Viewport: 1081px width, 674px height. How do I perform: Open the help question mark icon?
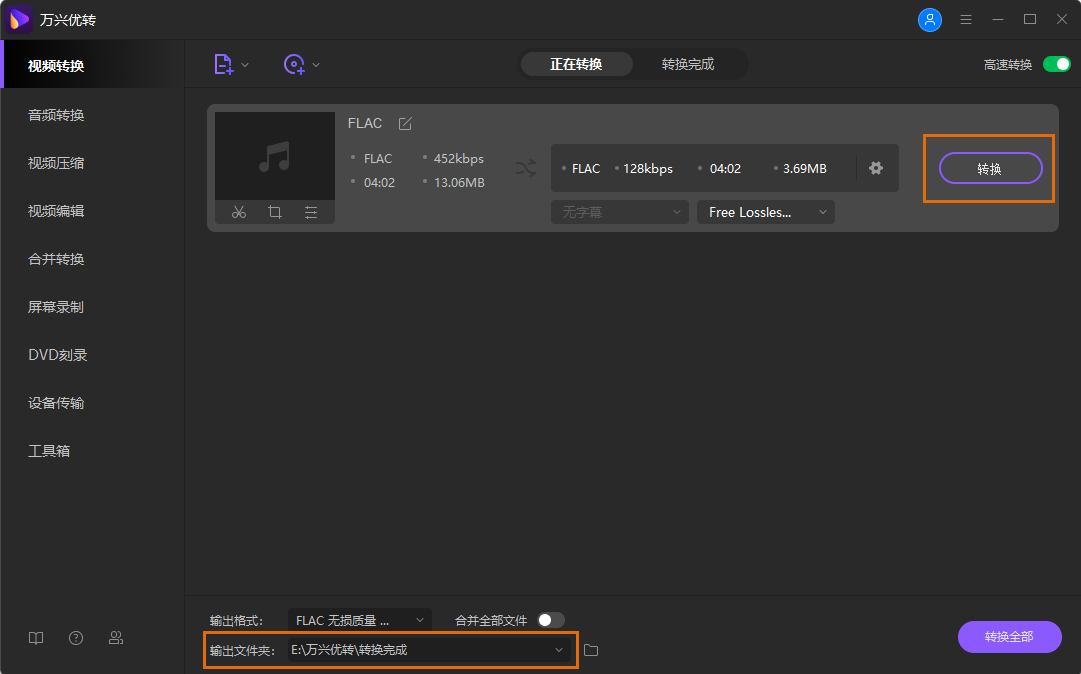pyautogui.click(x=76, y=638)
